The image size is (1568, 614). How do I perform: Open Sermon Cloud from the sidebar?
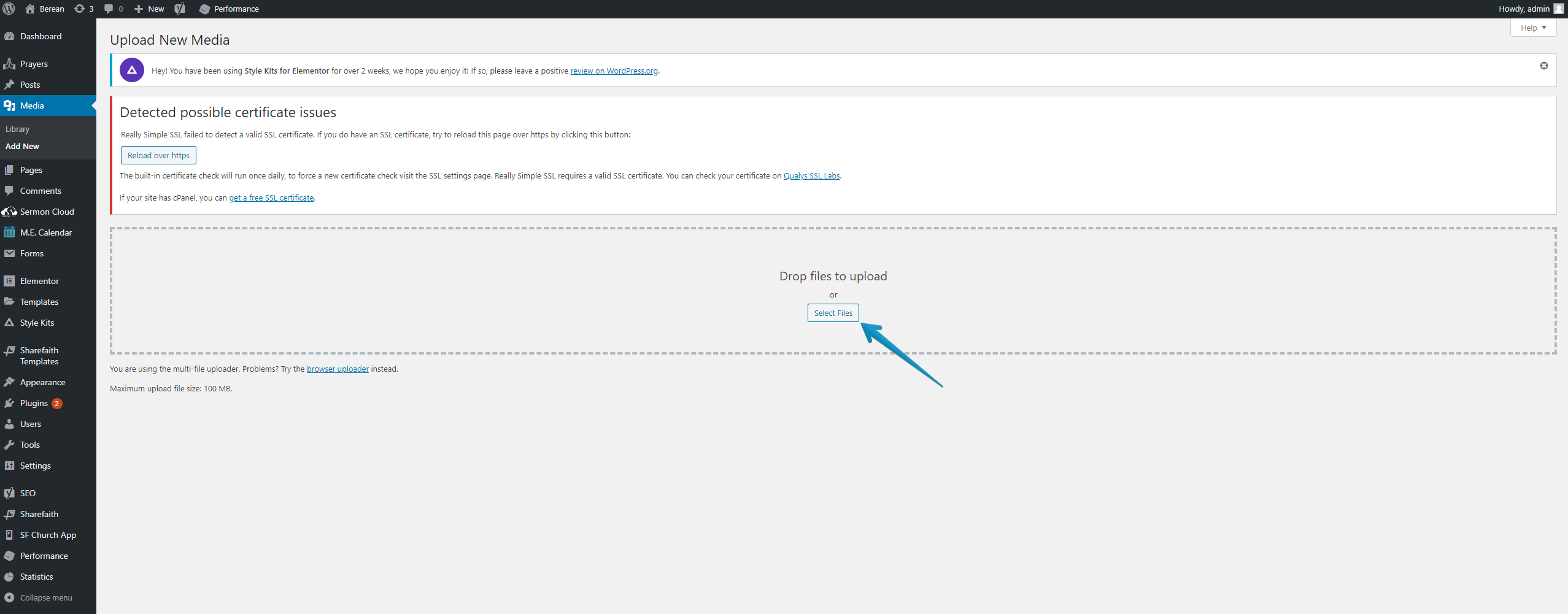(x=47, y=212)
